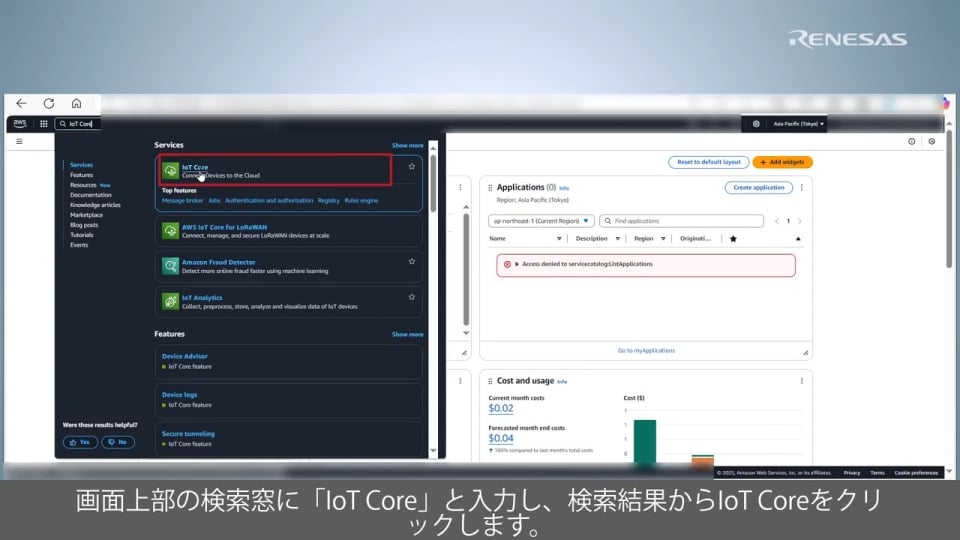This screenshot has height=540, width=960.
Task: Click the IoT Analytics service icon
Action: pos(171,301)
